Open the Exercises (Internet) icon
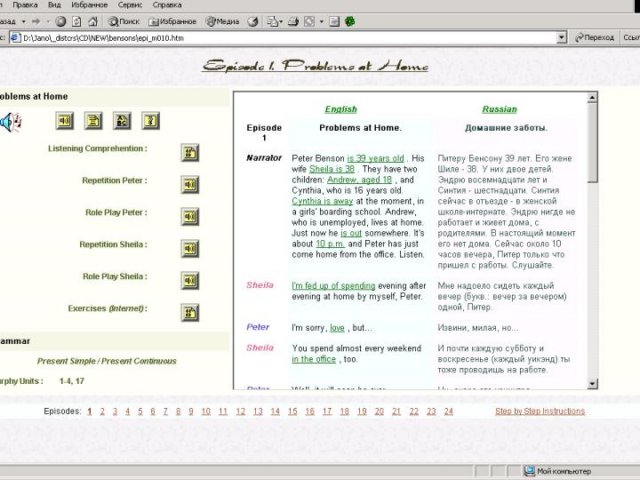 point(190,313)
